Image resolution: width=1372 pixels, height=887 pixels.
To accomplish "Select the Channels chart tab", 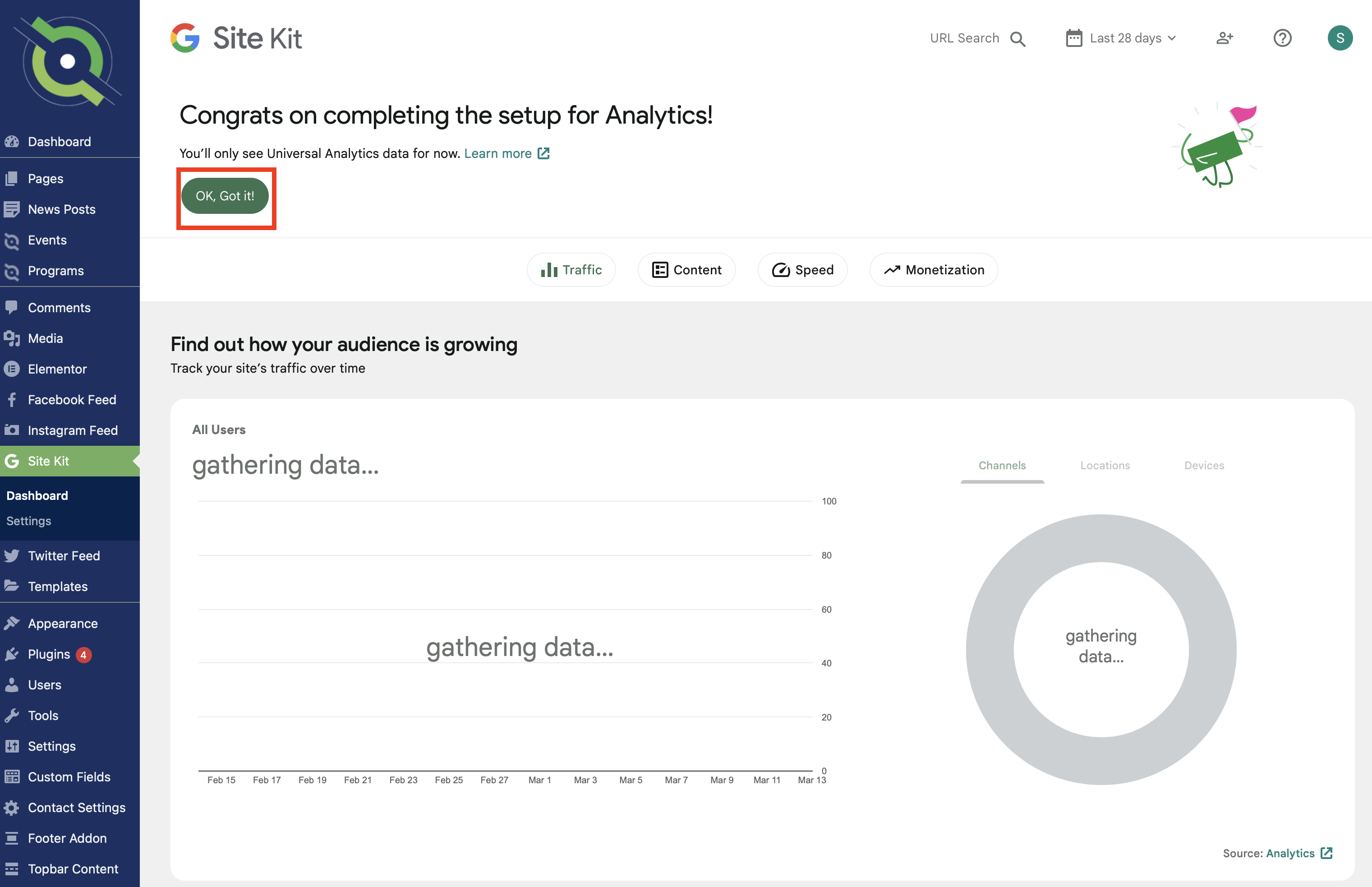I will pos(1002,466).
